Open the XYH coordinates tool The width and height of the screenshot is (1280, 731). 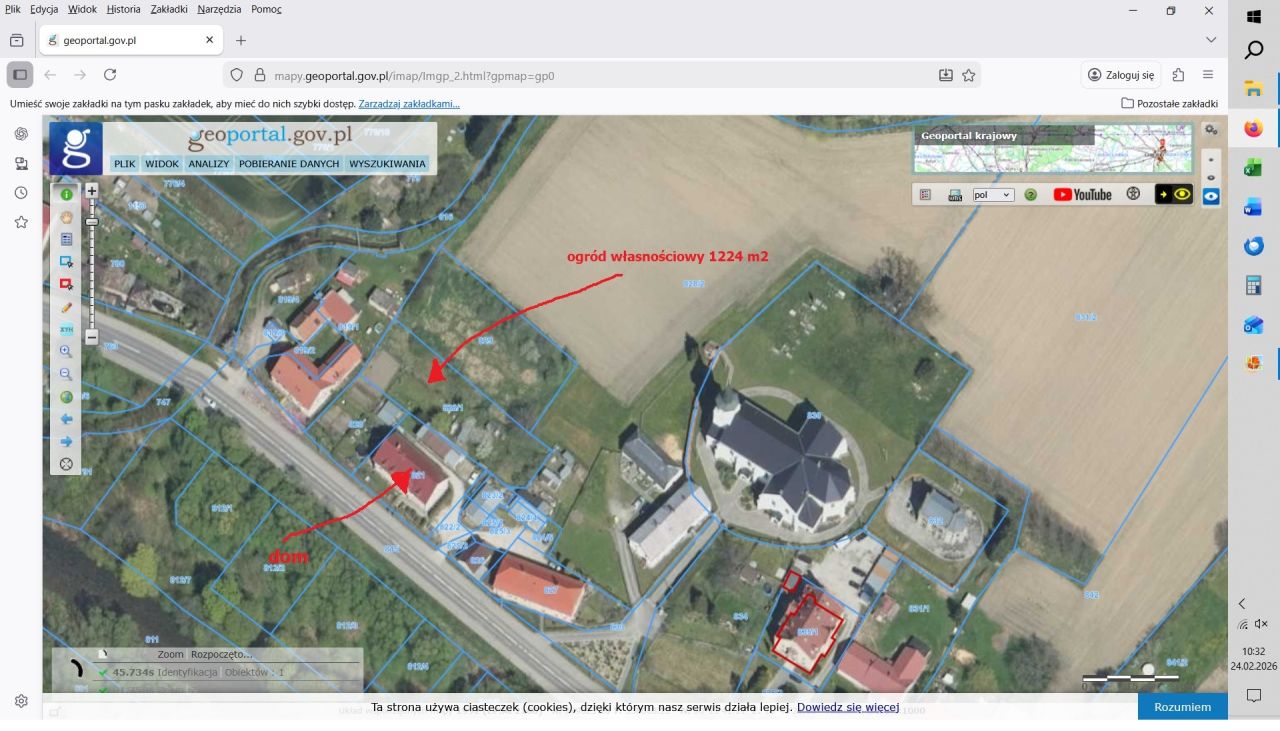pyautogui.click(x=67, y=329)
